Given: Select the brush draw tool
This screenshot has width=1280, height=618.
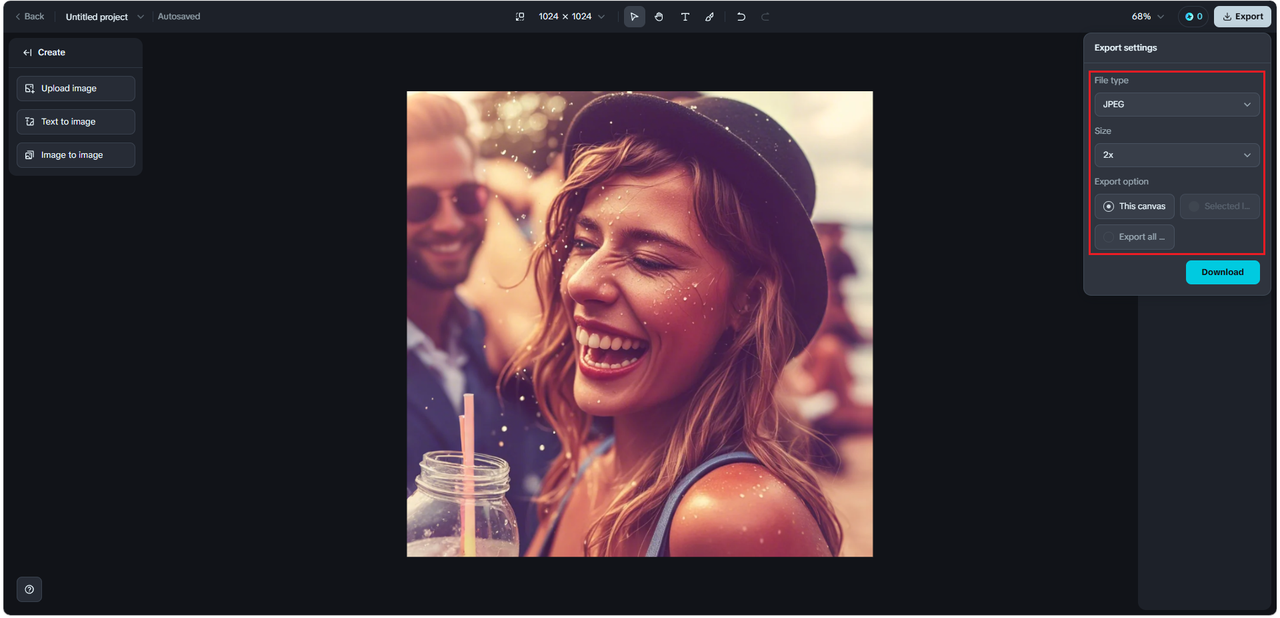Looking at the screenshot, I should tap(710, 17).
